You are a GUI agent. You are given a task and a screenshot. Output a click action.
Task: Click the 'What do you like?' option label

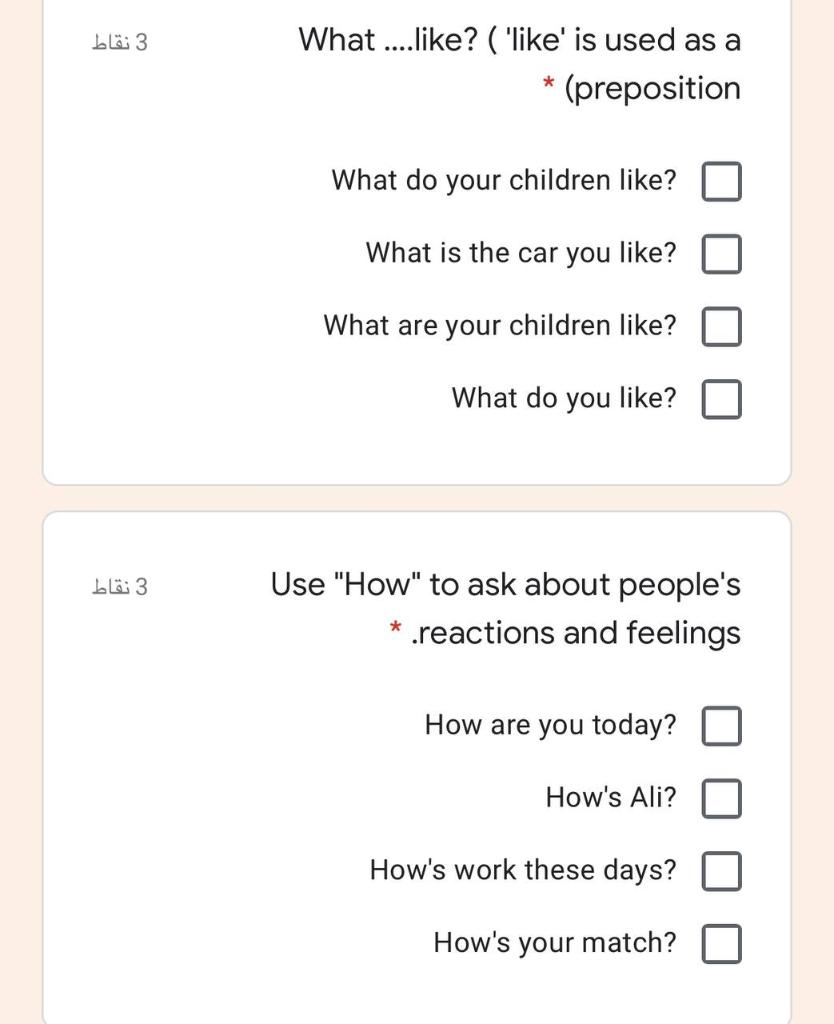pos(564,398)
